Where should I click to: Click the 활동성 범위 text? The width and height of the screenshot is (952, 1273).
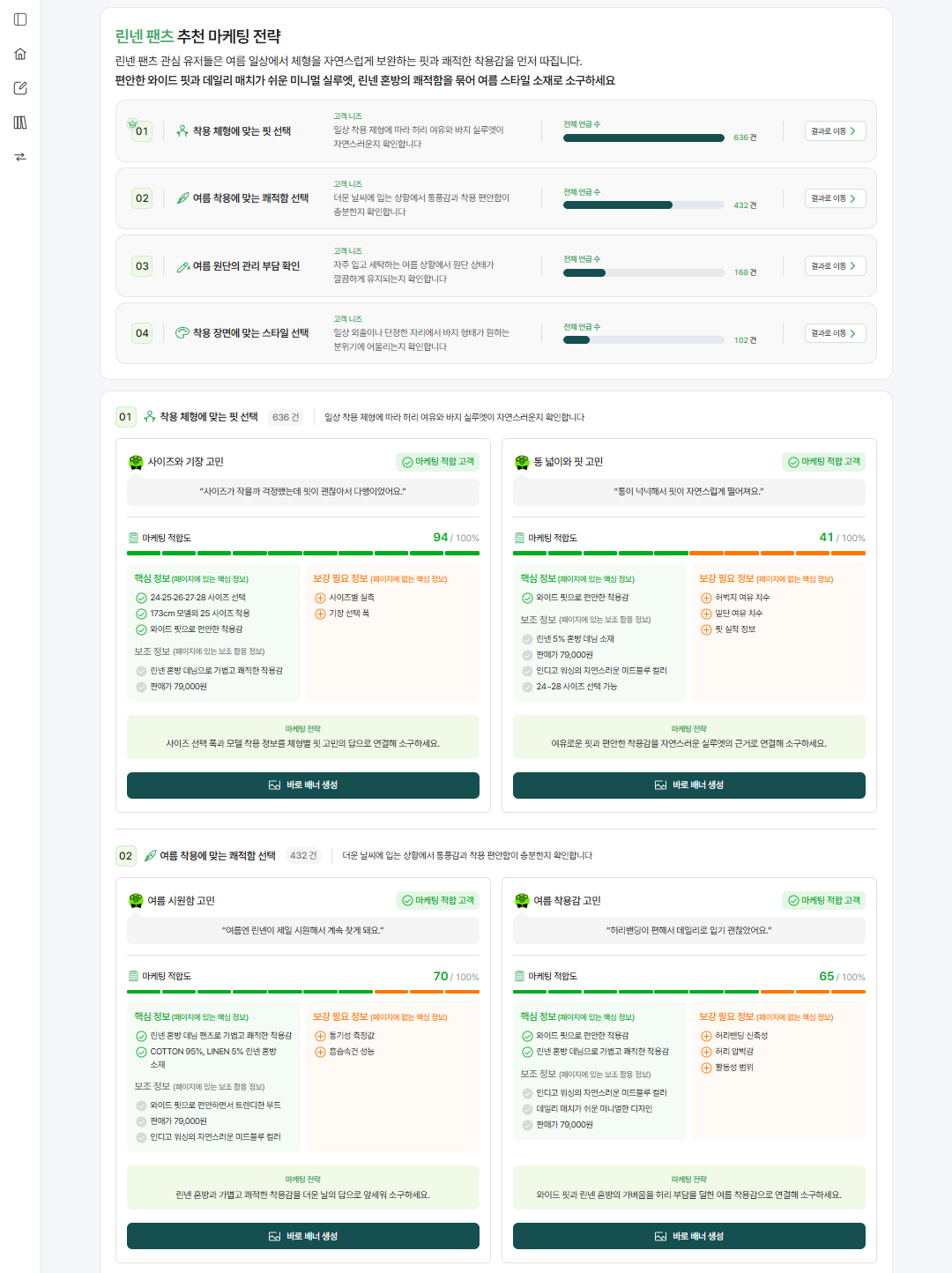(734, 1068)
